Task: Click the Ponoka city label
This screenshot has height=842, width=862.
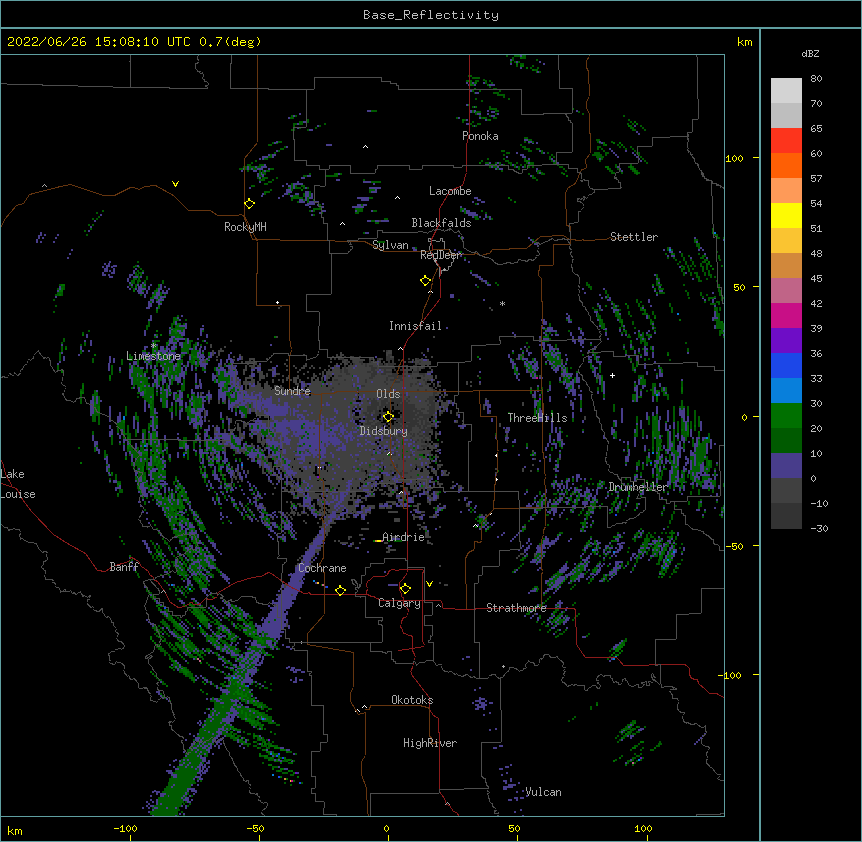Action: pos(480,136)
